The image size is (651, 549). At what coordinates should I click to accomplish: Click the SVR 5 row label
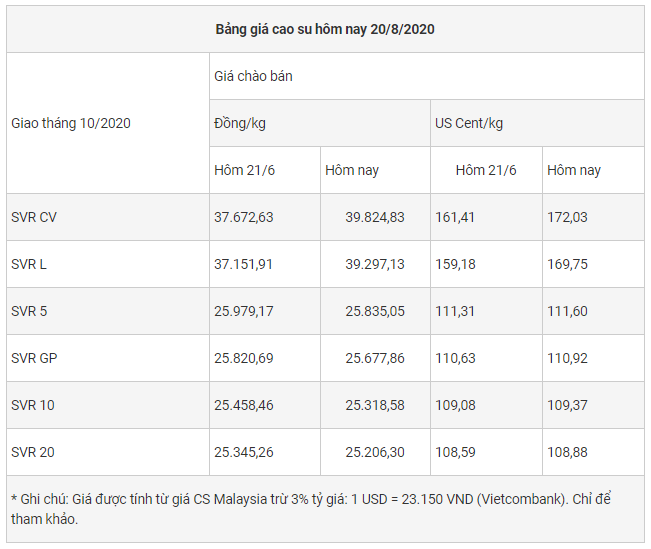click(30, 311)
